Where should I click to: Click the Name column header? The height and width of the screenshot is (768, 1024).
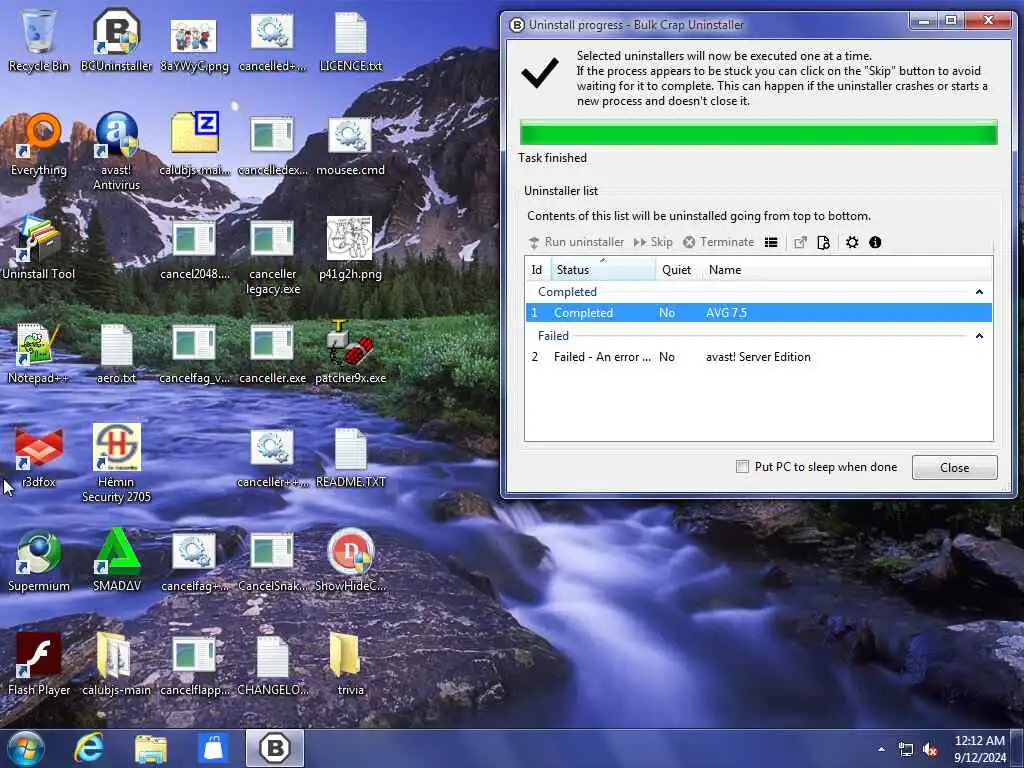[x=847, y=269]
